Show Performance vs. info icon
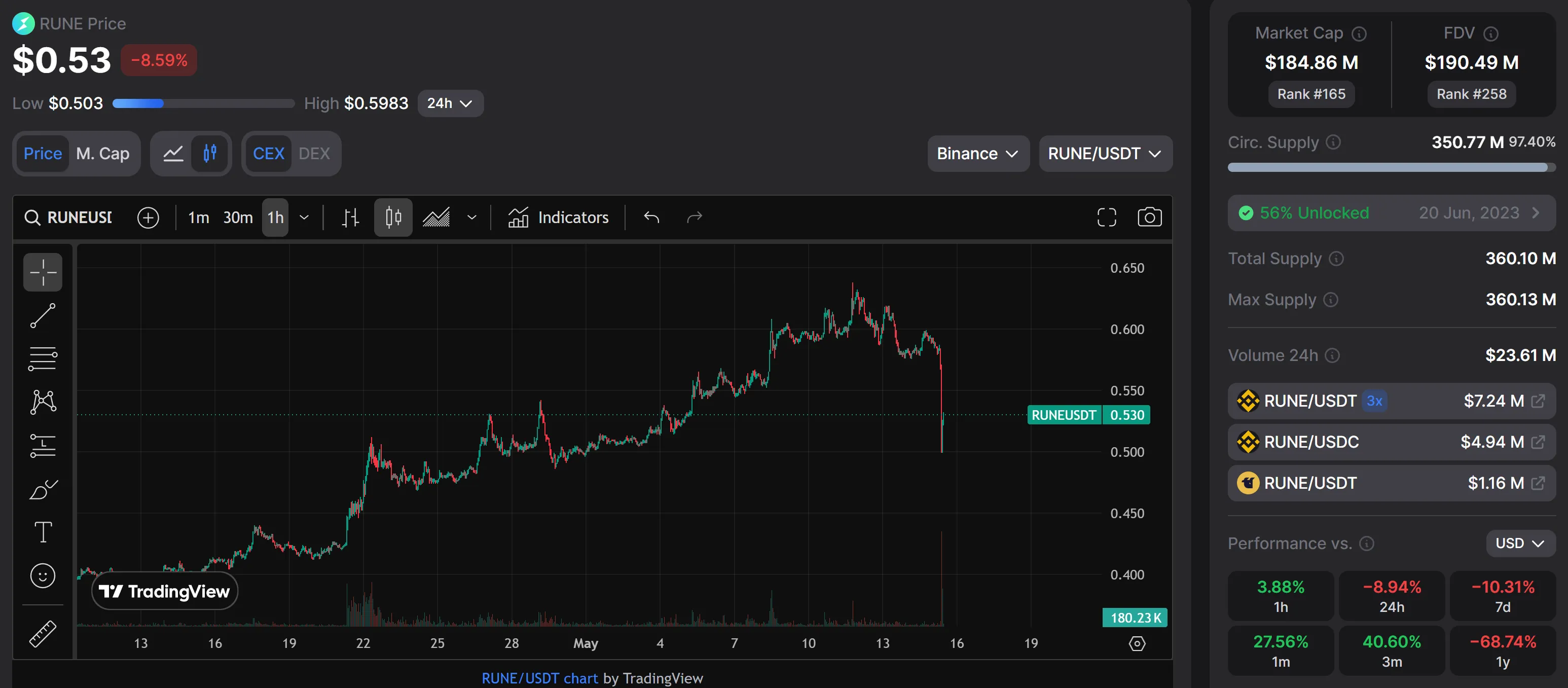This screenshot has width=1568, height=688. click(x=1367, y=543)
